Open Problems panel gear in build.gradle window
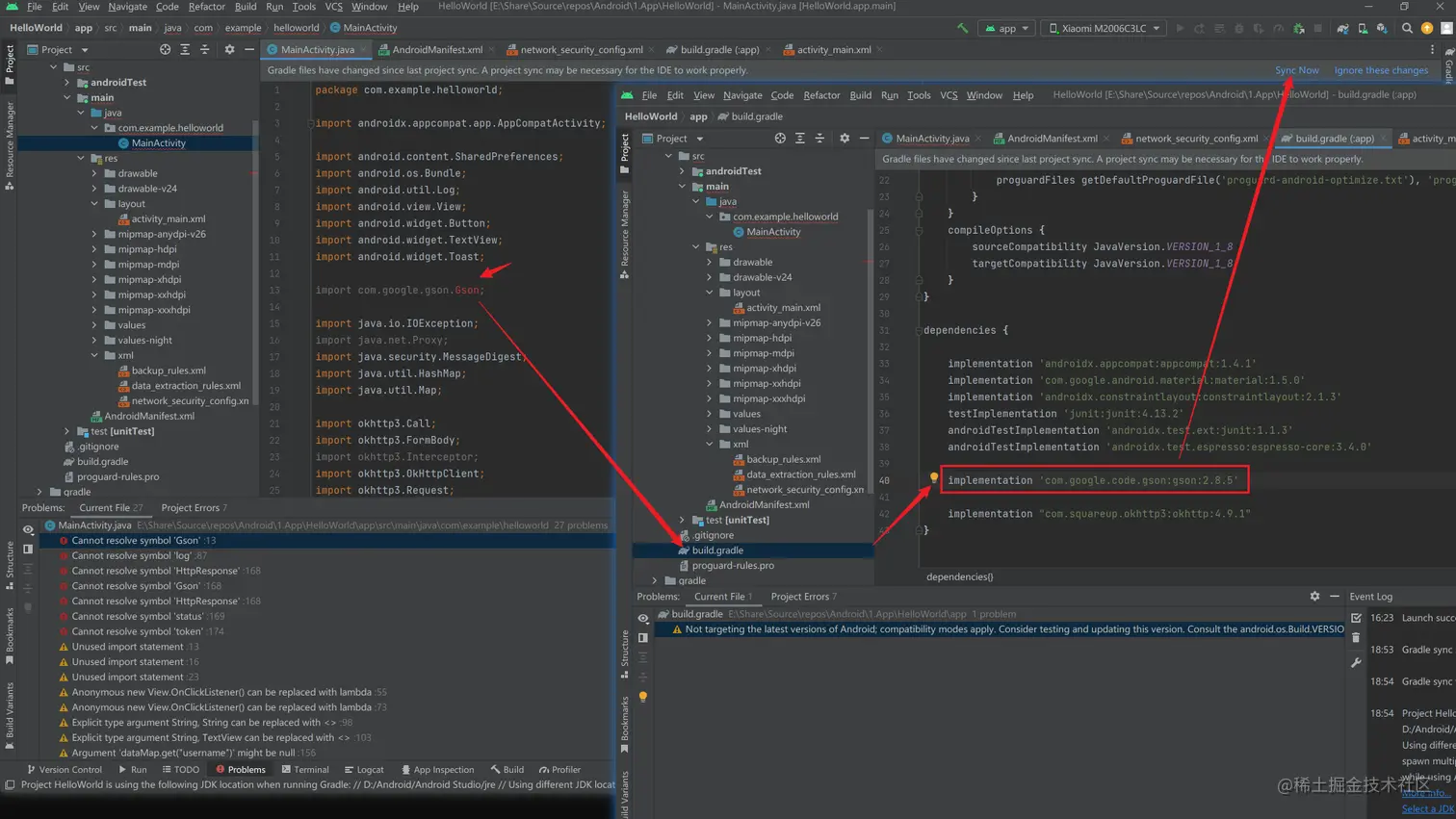This screenshot has width=1456, height=819. [1314, 597]
